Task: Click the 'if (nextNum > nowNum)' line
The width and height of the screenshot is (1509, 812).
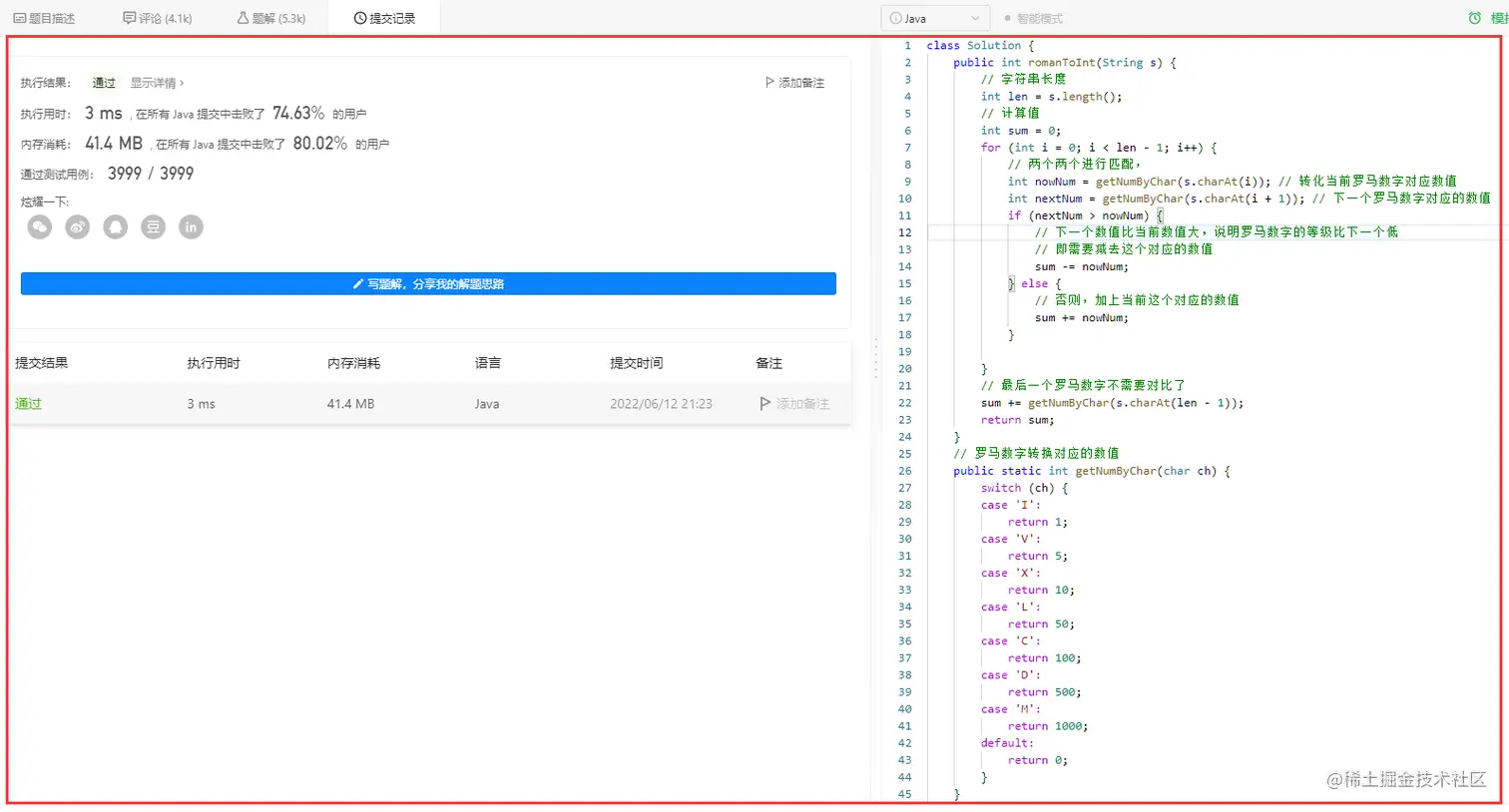Action: (1085, 215)
